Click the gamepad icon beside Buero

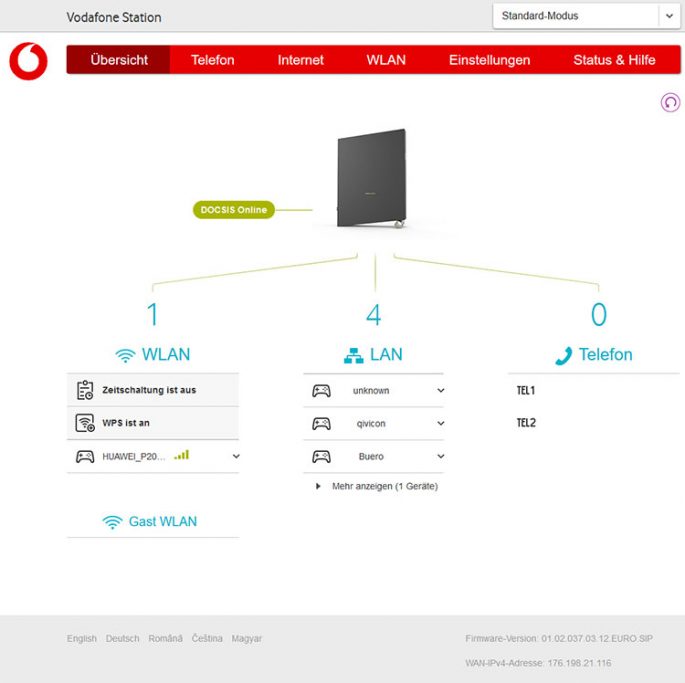coord(321,457)
